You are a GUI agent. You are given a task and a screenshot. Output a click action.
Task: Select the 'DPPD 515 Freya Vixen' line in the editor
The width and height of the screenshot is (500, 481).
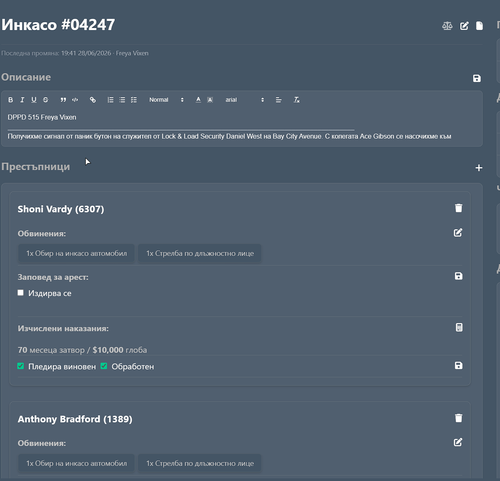coord(42,117)
